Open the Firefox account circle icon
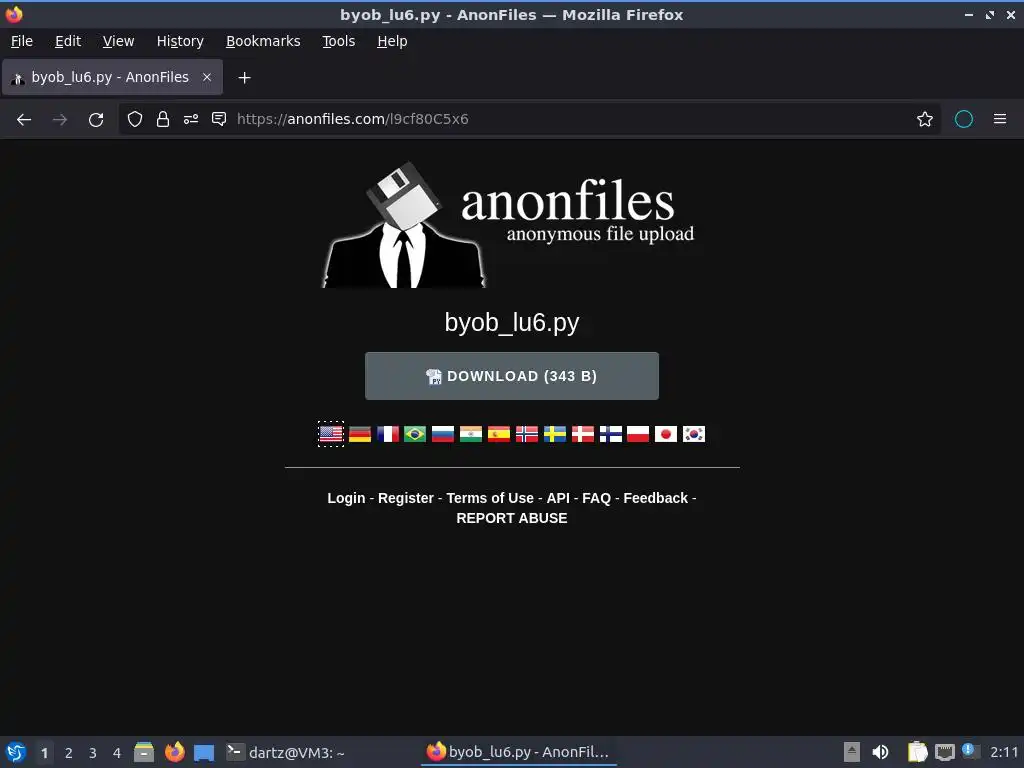1024x768 pixels. [964, 119]
